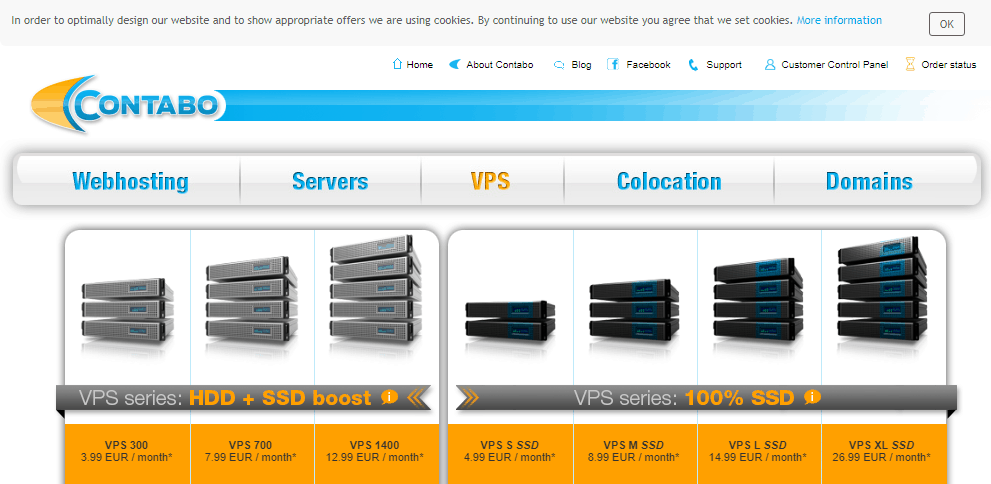Click the Contabo logo
The width and height of the screenshot is (991, 484).
coord(126,104)
